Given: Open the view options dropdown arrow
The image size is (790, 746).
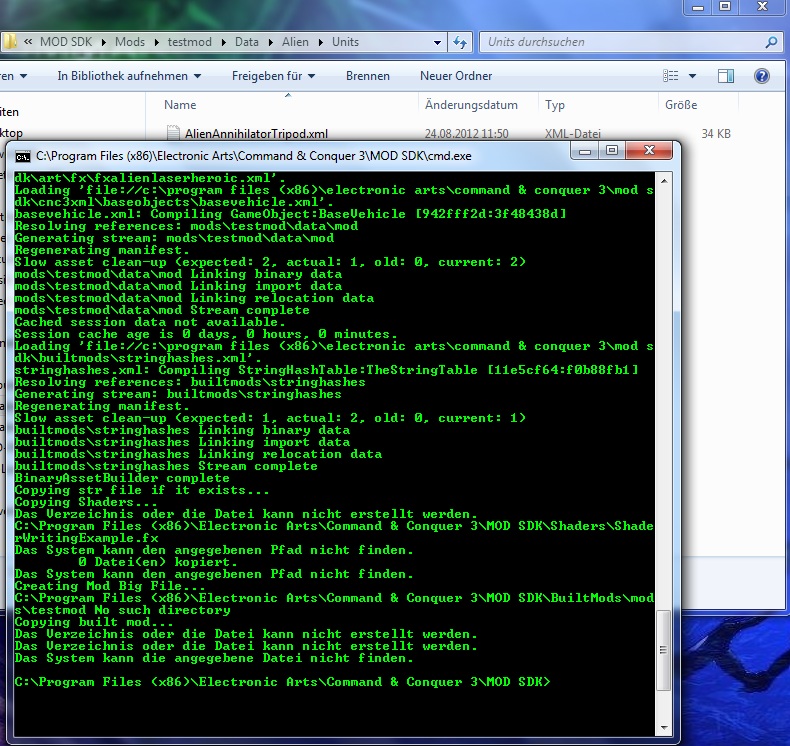Looking at the screenshot, I should point(694,76).
